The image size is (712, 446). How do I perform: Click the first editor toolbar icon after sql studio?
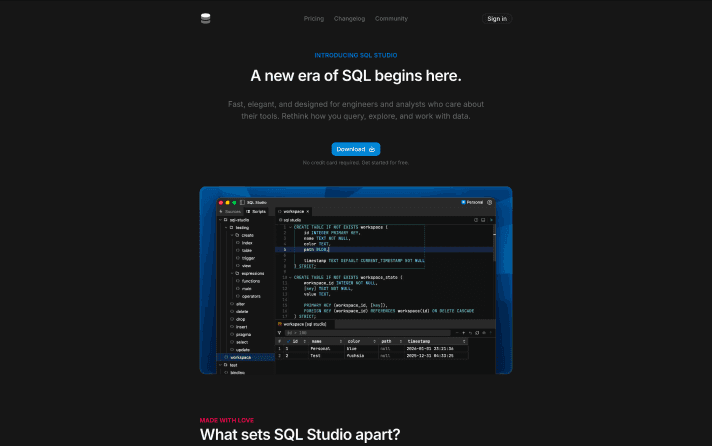click(x=476, y=220)
